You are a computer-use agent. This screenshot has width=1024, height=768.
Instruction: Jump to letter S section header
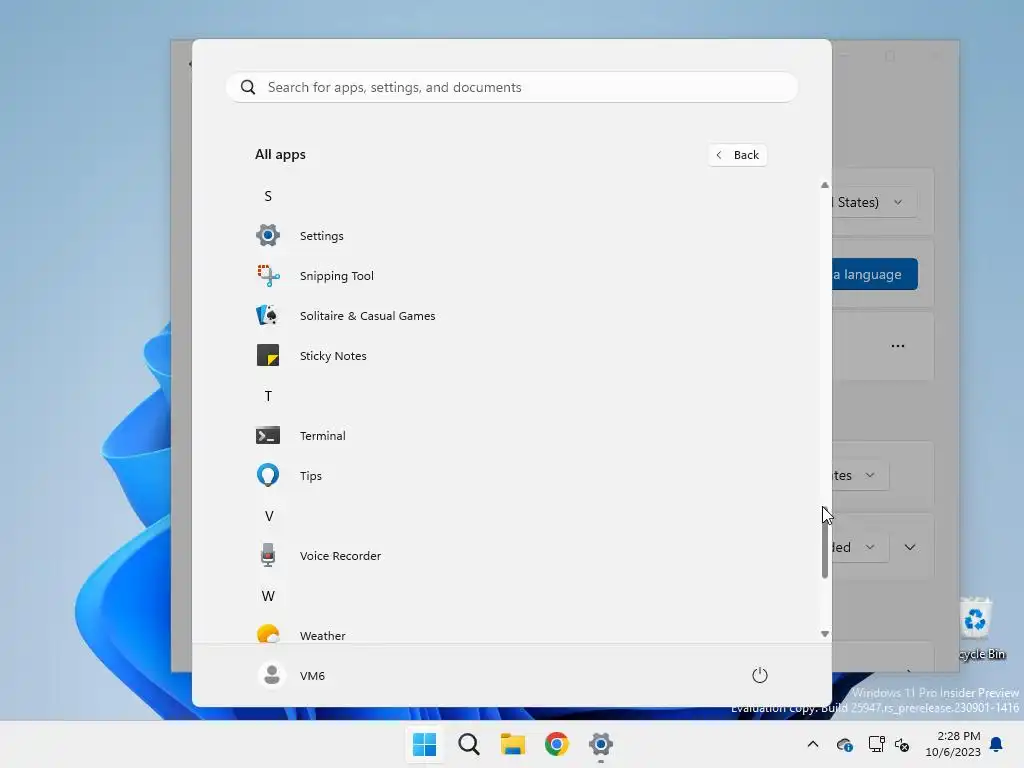click(x=268, y=196)
